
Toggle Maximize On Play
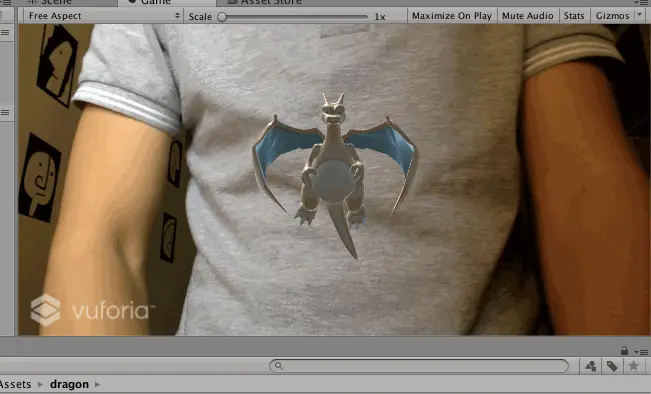point(452,16)
